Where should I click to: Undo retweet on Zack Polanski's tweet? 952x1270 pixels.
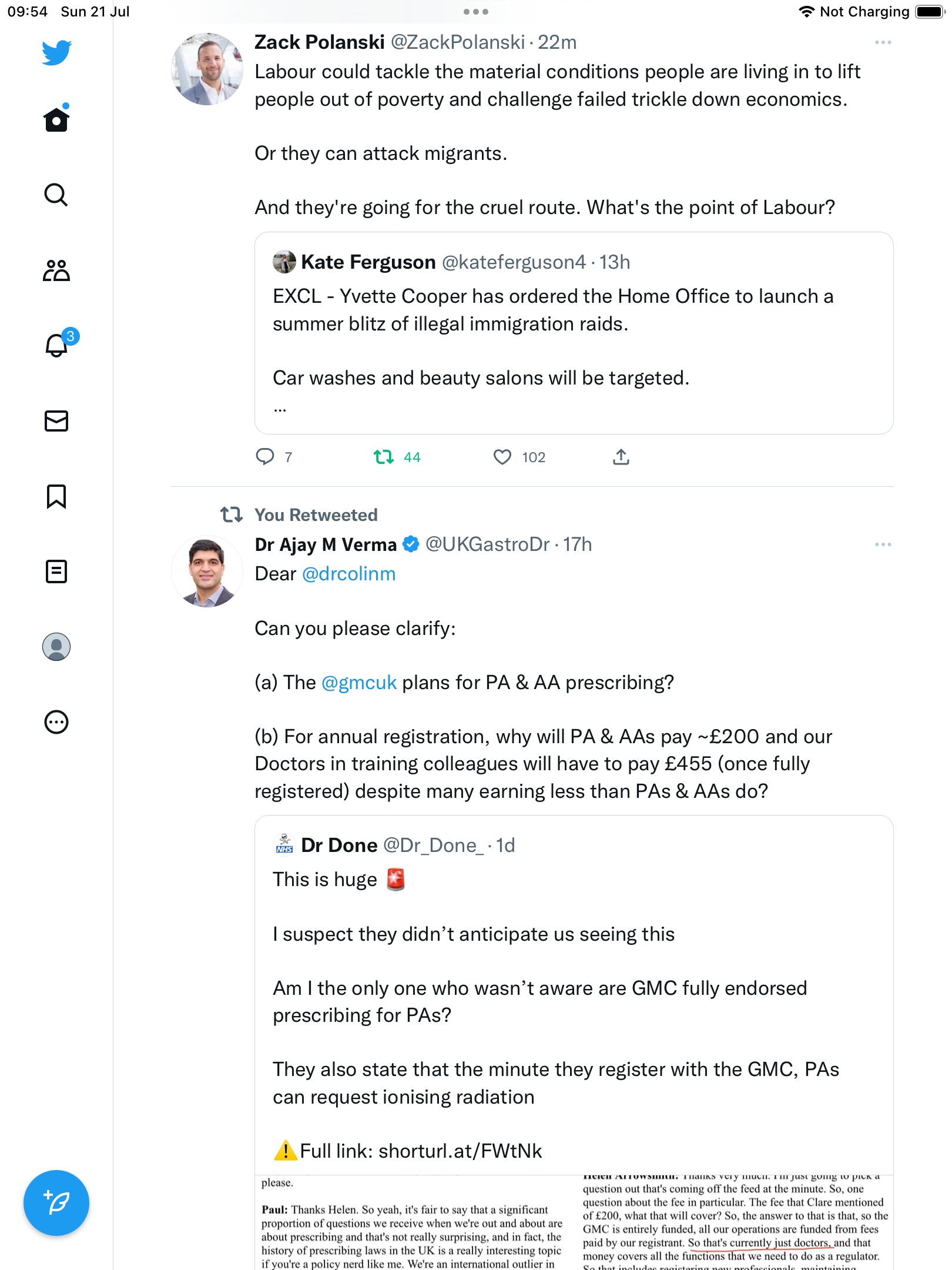tap(384, 457)
